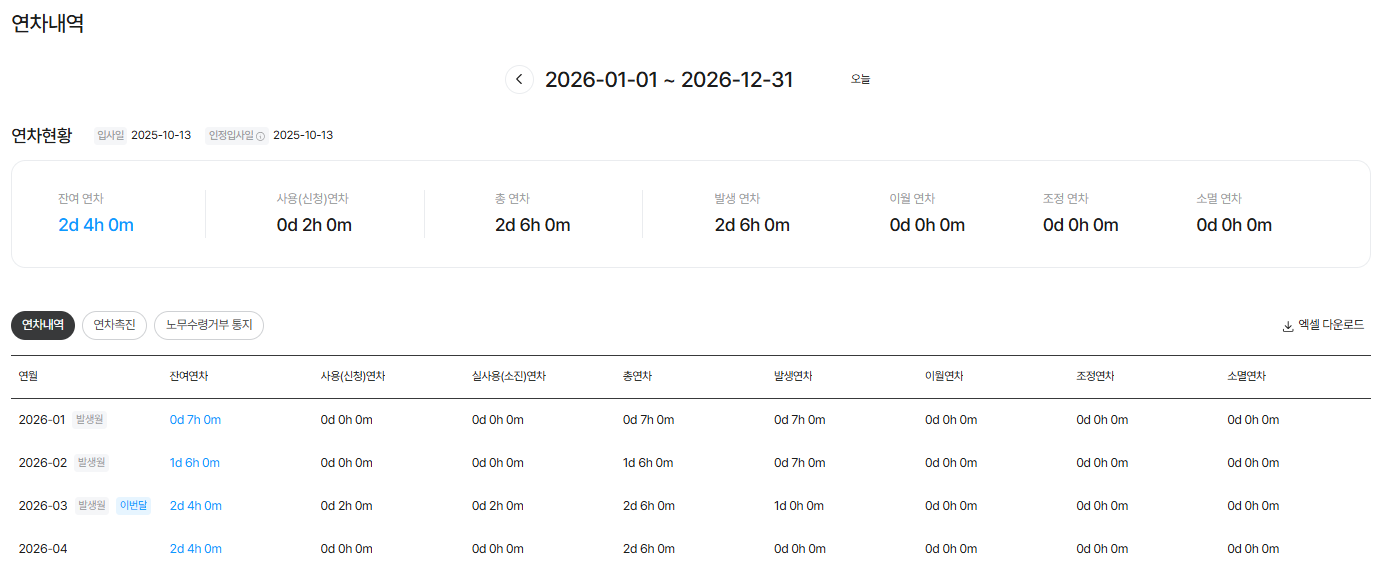Click 2026-02 remaining leave 1d 6h 0m

(195, 463)
